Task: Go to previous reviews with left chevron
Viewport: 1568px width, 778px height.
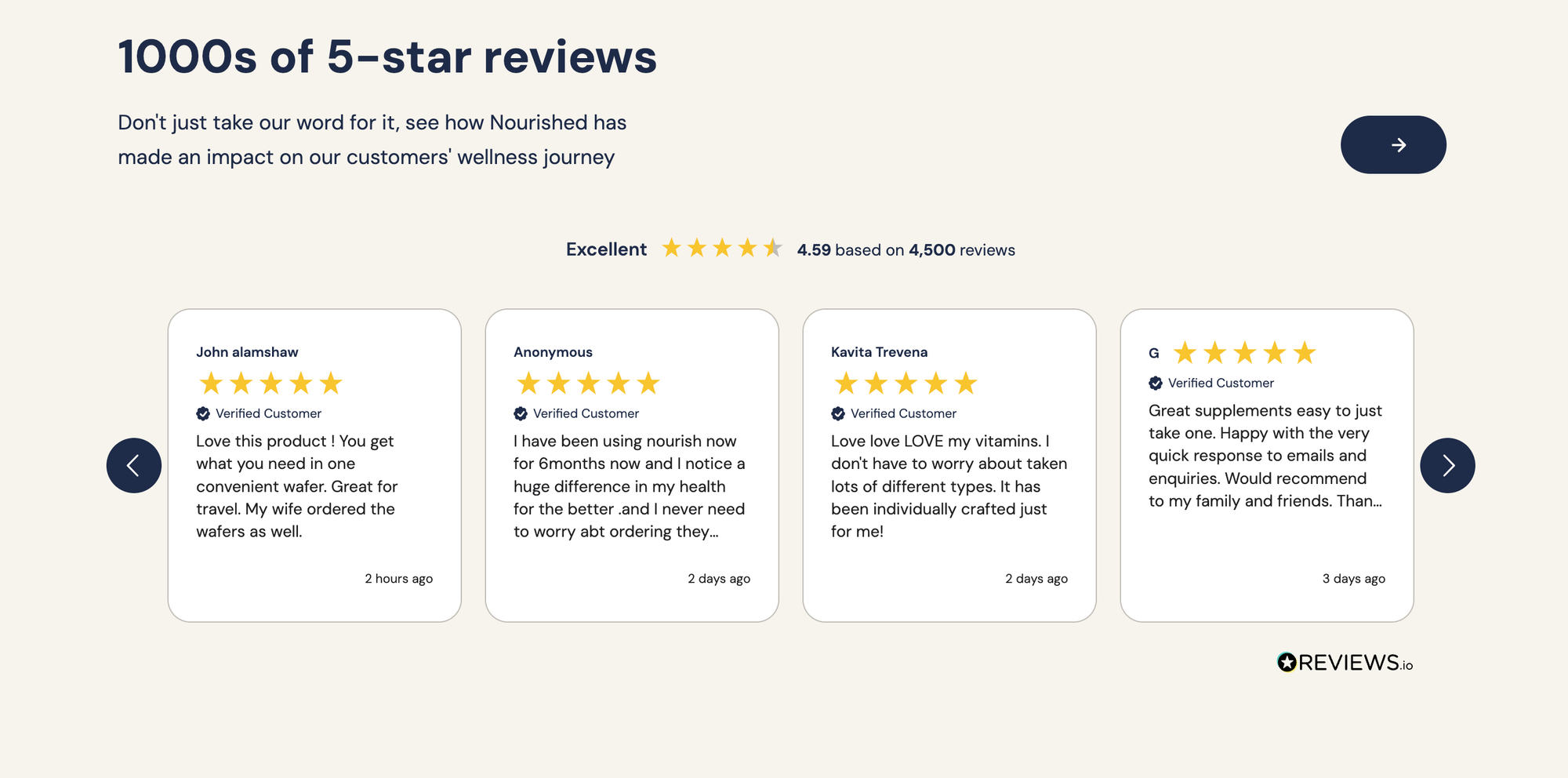Action: click(x=134, y=465)
